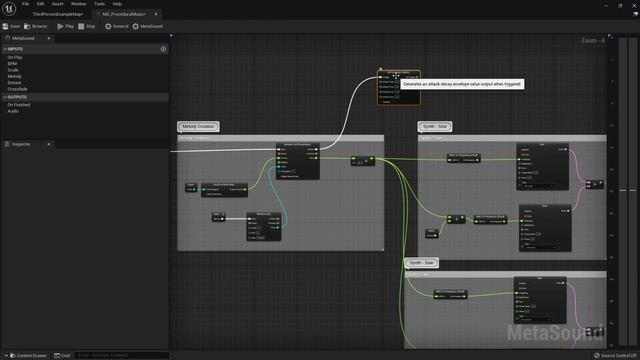Screen dimensions: 640x360
Task: Select the BPM input
Action: [12, 64]
